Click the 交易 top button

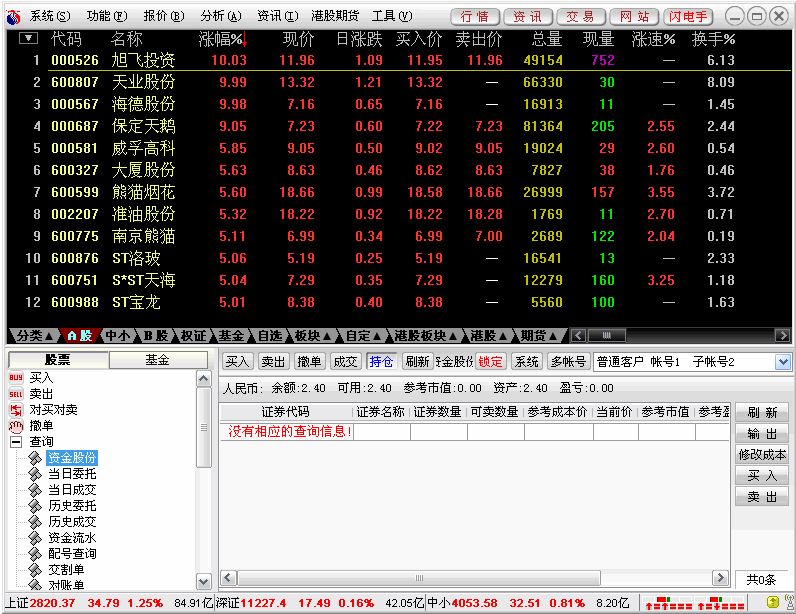tap(581, 17)
